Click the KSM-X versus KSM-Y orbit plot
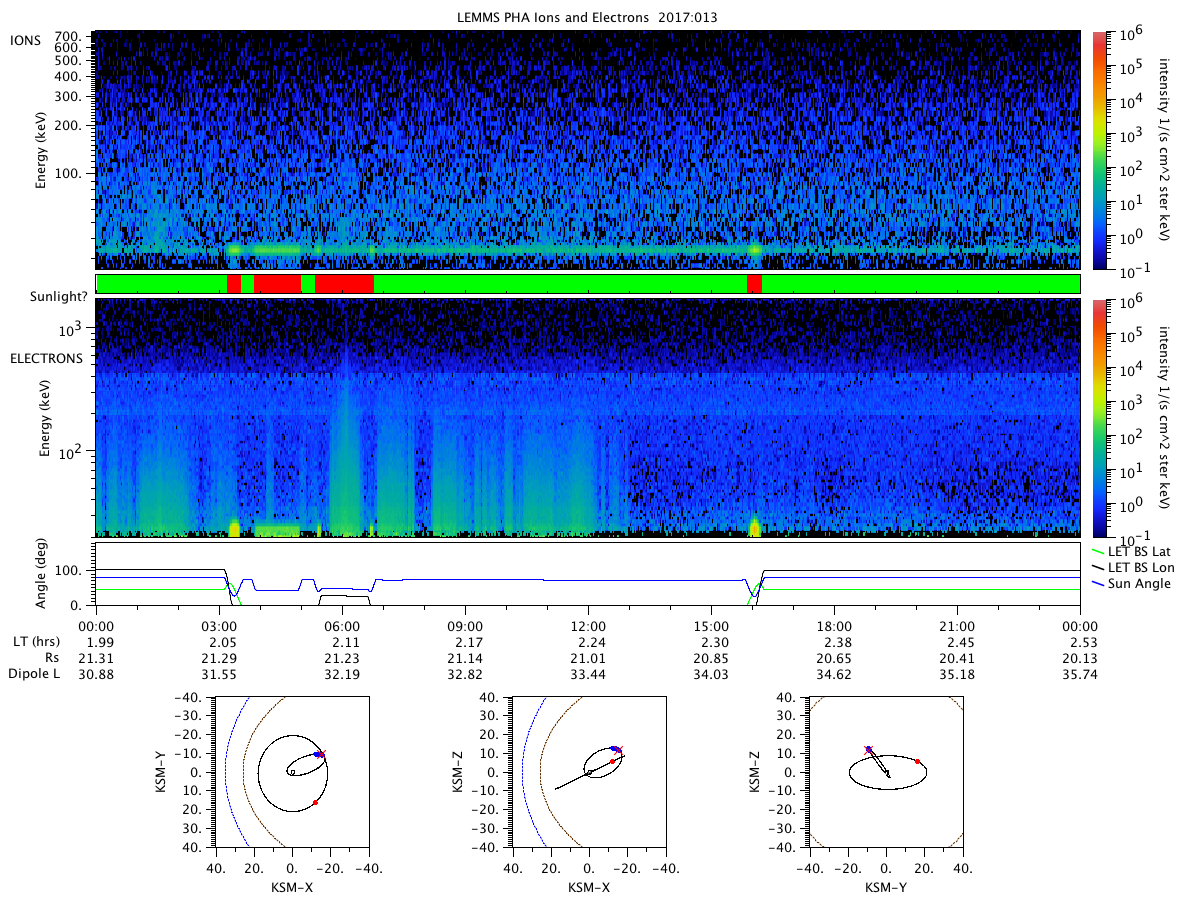This screenshot has height=900, width=1200. (x=292, y=772)
